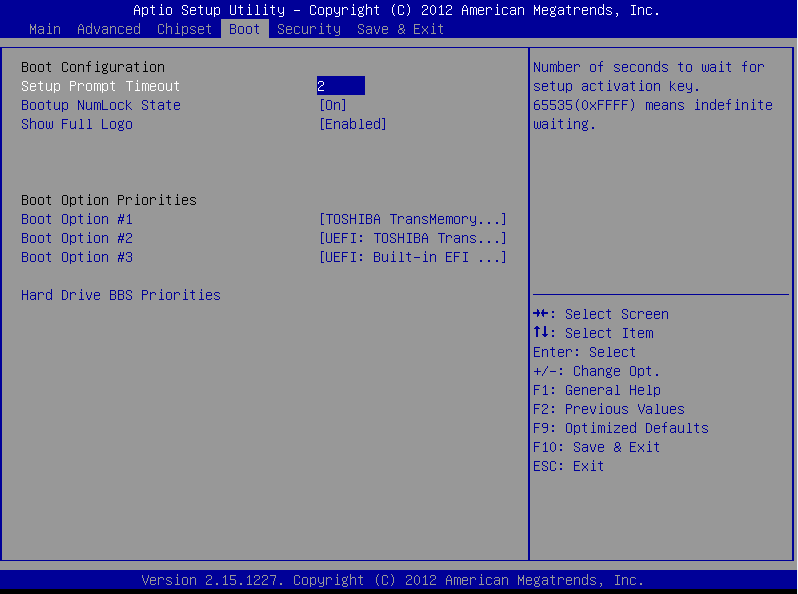The image size is (798, 594).
Task: Select the Show Full Logo label
Action: pos(76,124)
